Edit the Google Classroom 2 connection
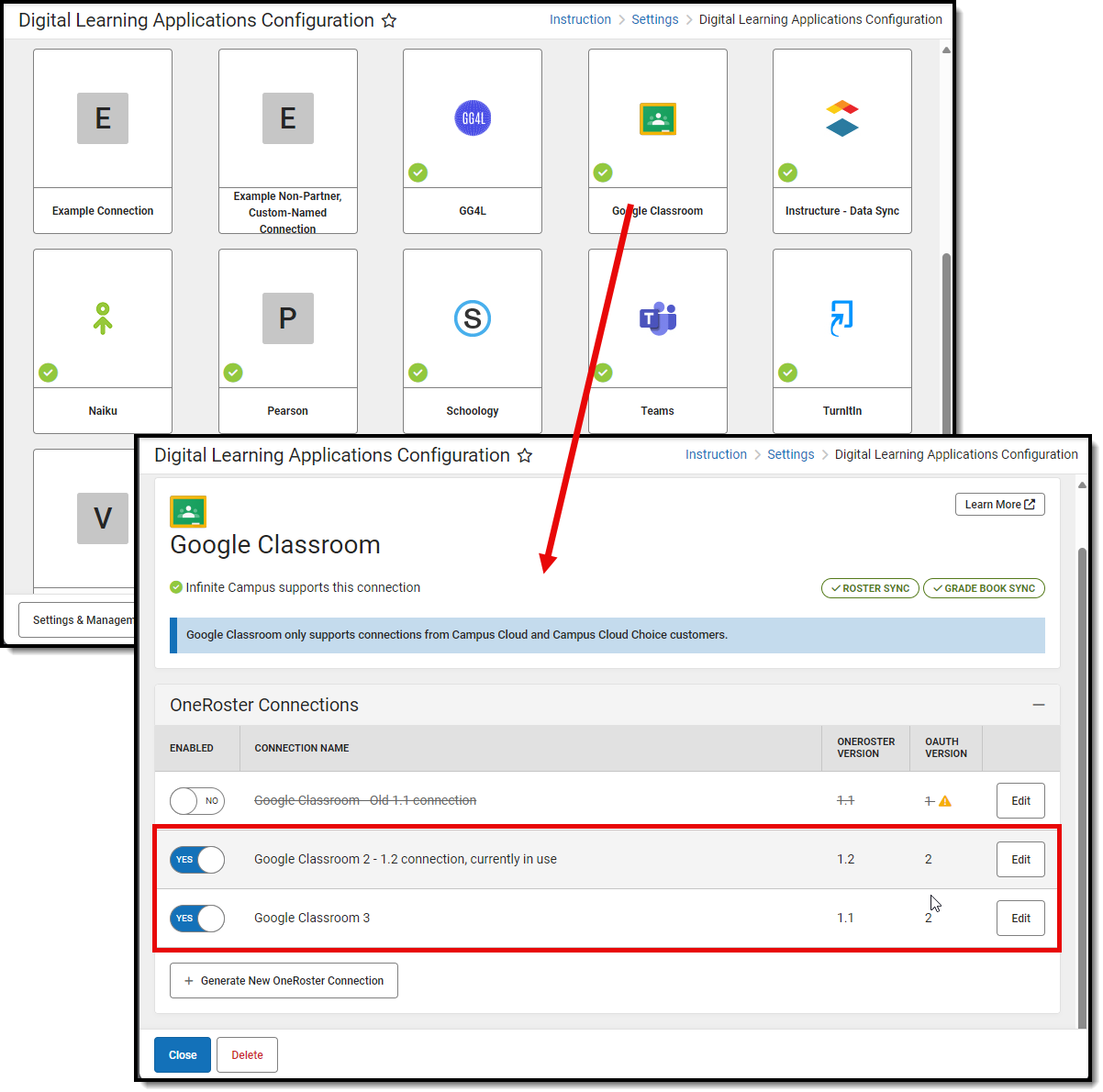This screenshot has width=1103, height=1092. (1020, 860)
